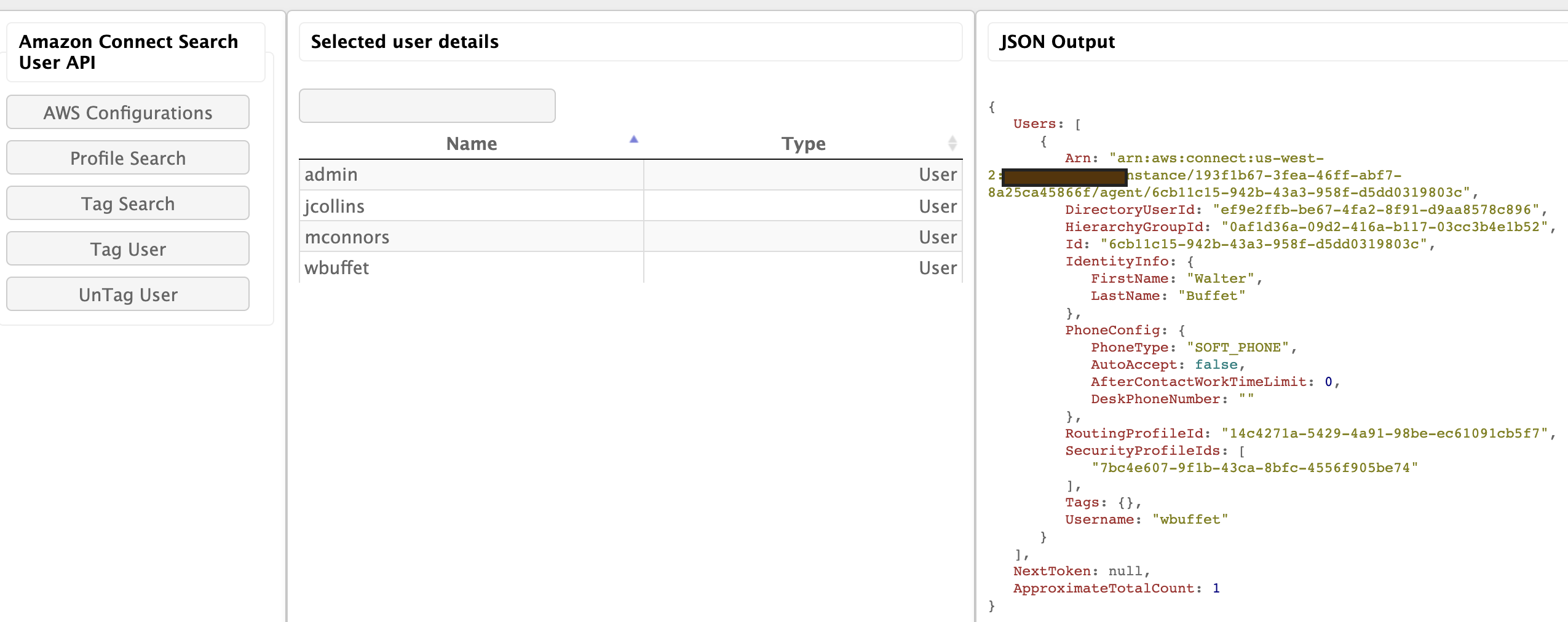Click the DeskPhoneNumber key
This screenshot has width=1568, height=622.
1155,399
